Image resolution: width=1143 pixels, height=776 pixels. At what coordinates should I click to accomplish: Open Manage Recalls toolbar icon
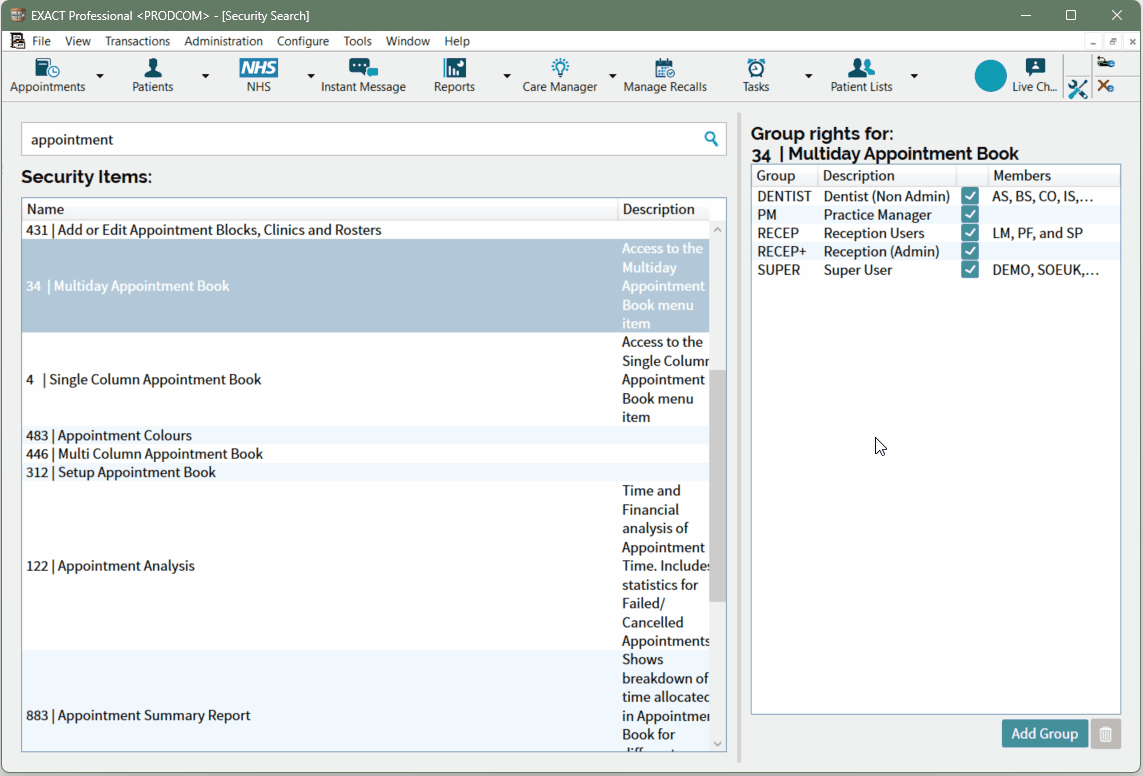pyautogui.click(x=665, y=76)
